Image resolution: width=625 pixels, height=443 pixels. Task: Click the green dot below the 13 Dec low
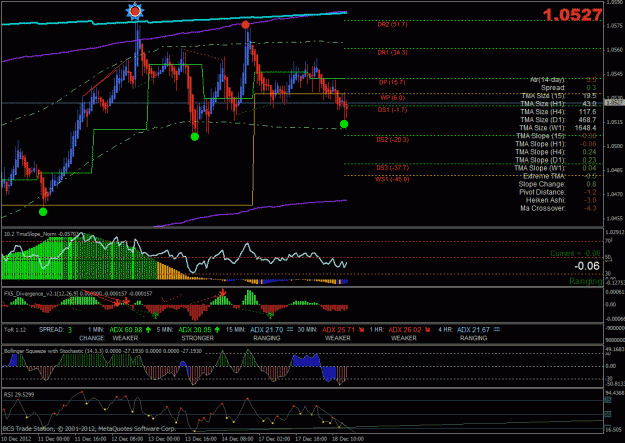195,137
